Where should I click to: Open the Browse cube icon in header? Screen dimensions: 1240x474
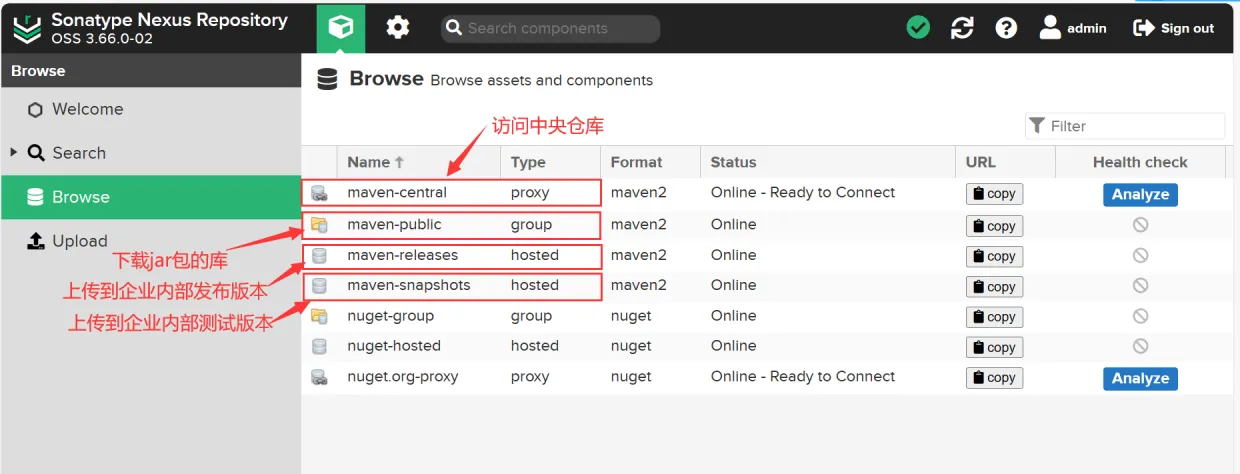click(341, 27)
